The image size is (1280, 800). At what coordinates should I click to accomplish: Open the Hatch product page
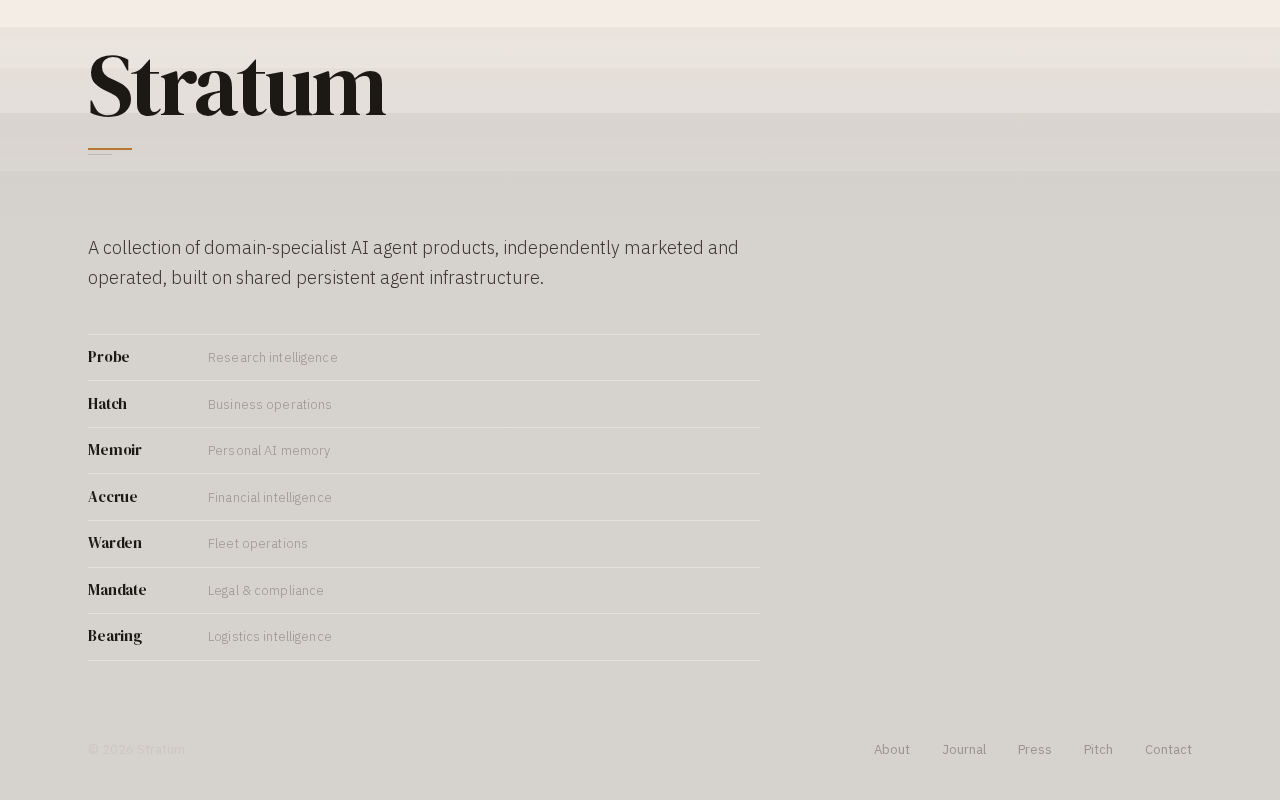tap(107, 403)
